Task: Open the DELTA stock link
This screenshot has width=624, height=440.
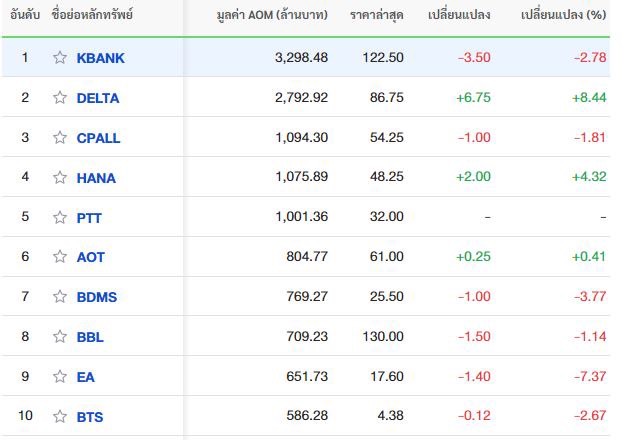Action: tap(98, 98)
